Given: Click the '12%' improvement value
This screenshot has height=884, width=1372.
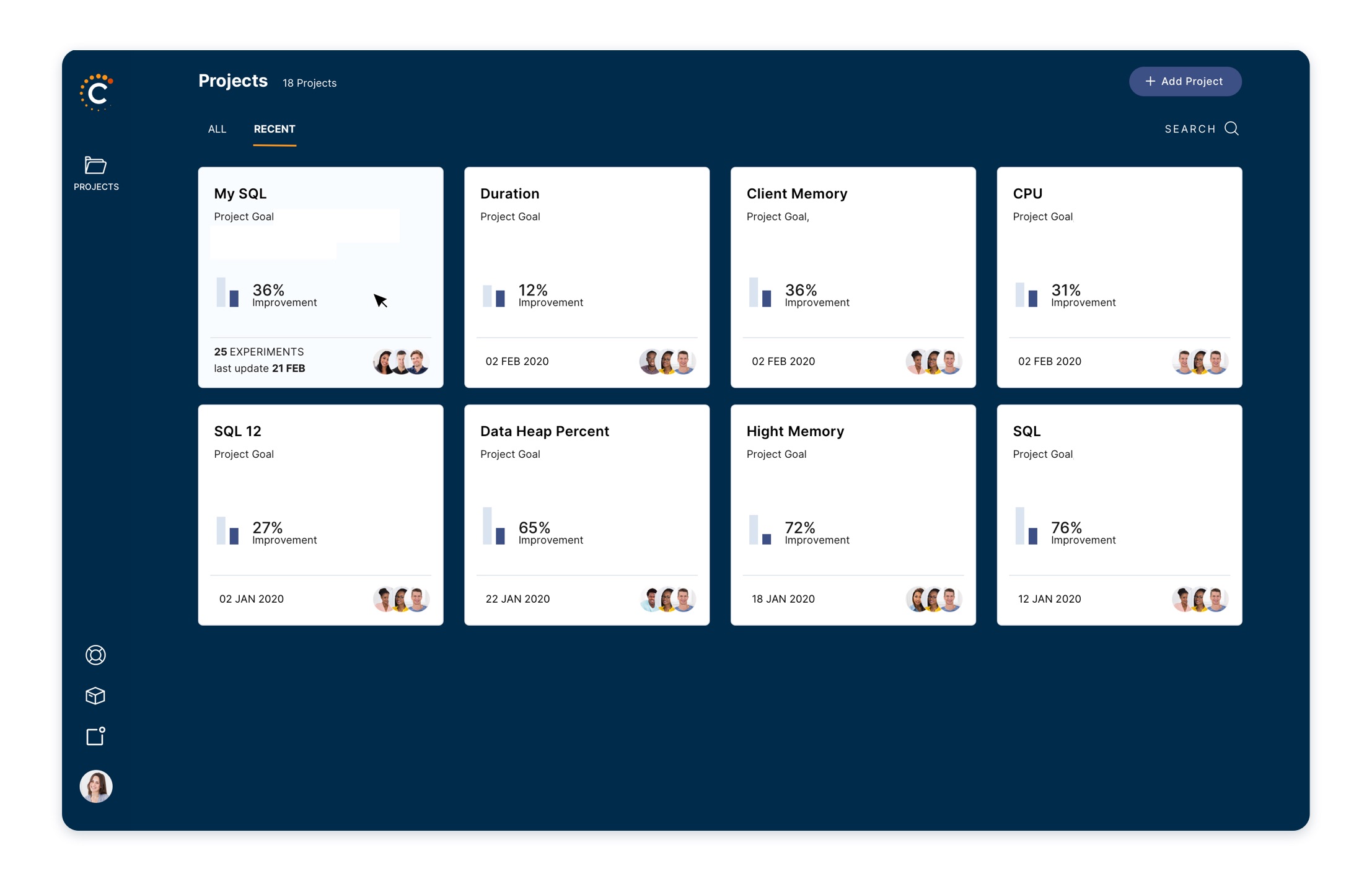Looking at the screenshot, I should point(533,289).
